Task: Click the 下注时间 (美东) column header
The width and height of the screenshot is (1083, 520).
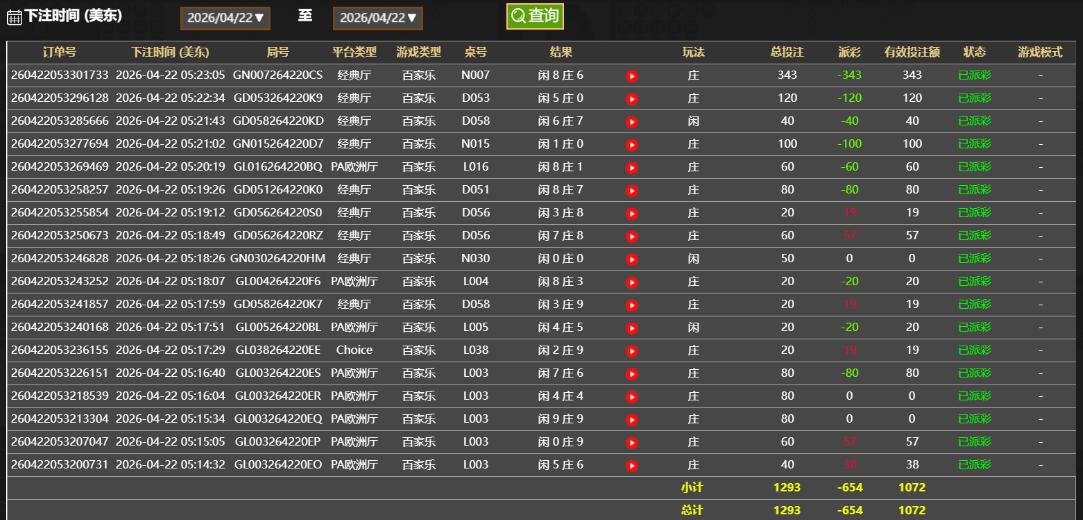Action: [170, 52]
